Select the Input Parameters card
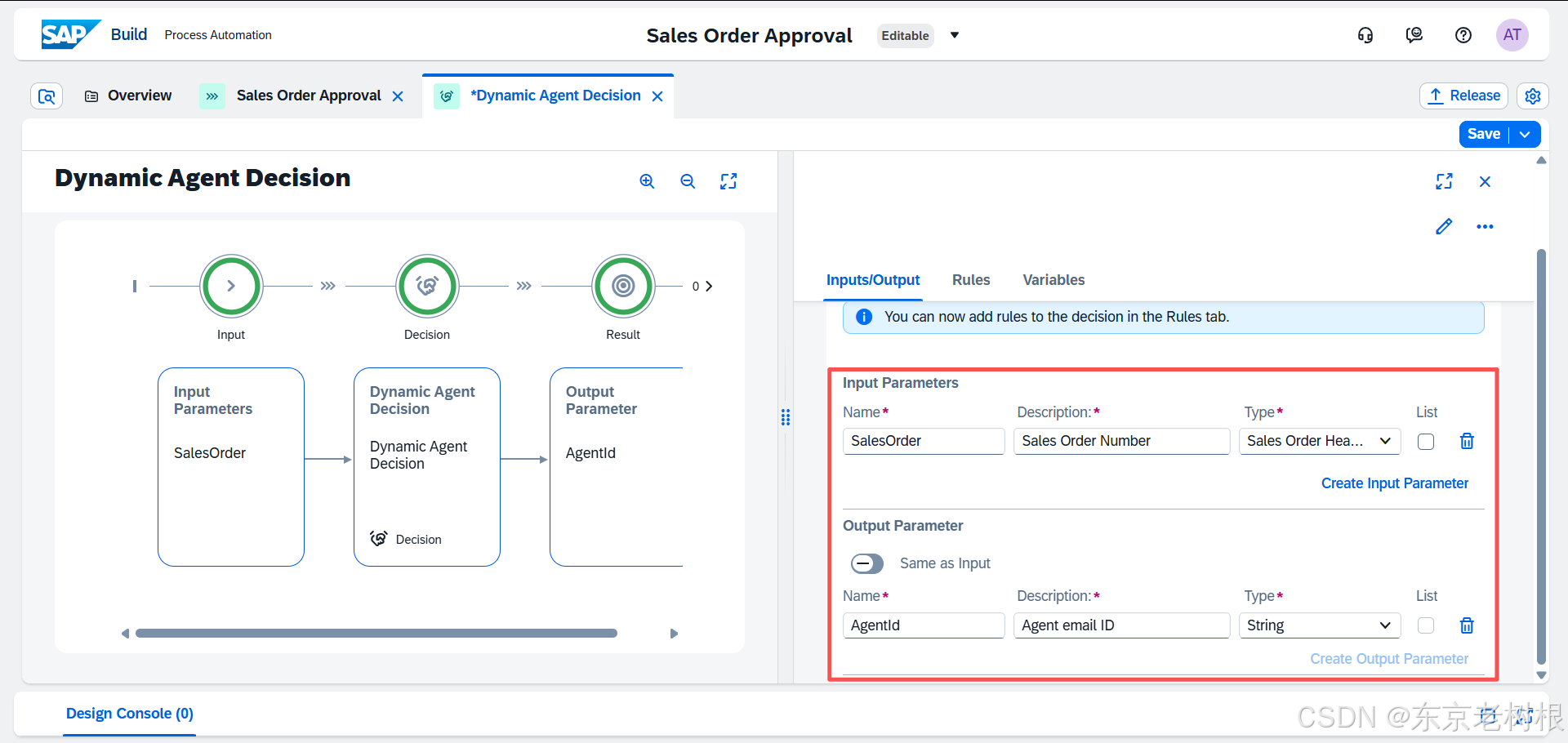Viewport: 1568px width, 743px height. 231,467
